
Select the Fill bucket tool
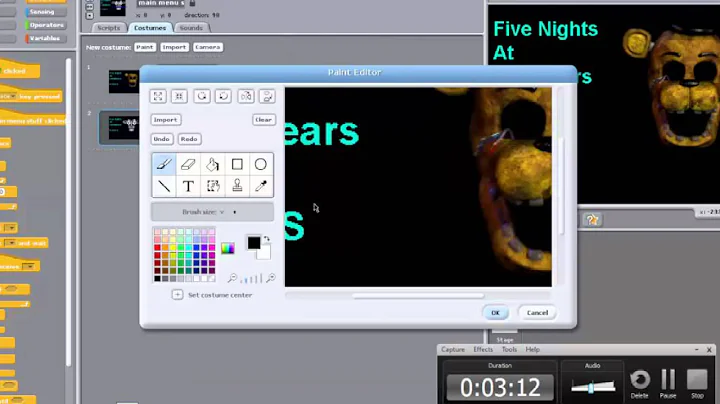coord(213,164)
